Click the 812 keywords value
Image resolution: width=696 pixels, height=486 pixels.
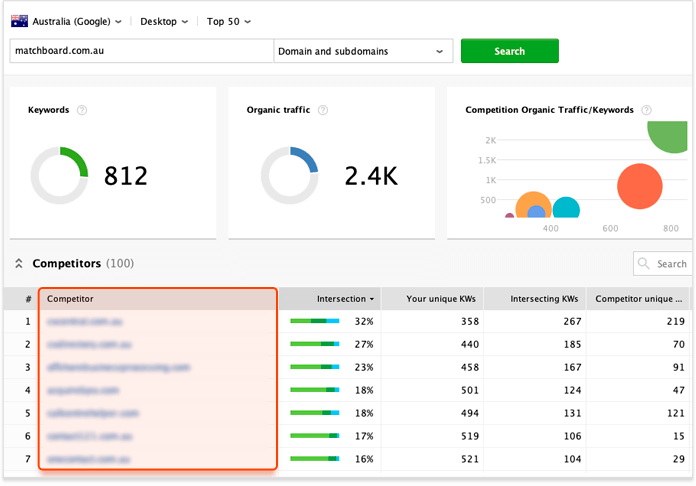(x=126, y=176)
